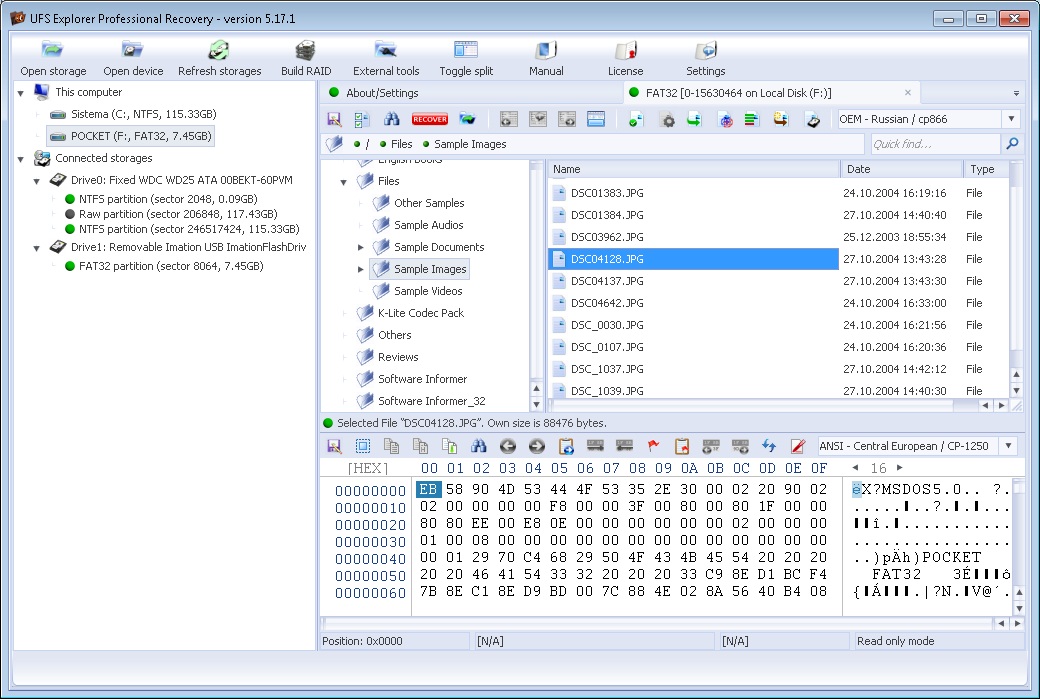Click the Quick find magnifier search icon
1040x699 pixels.
[1012, 144]
